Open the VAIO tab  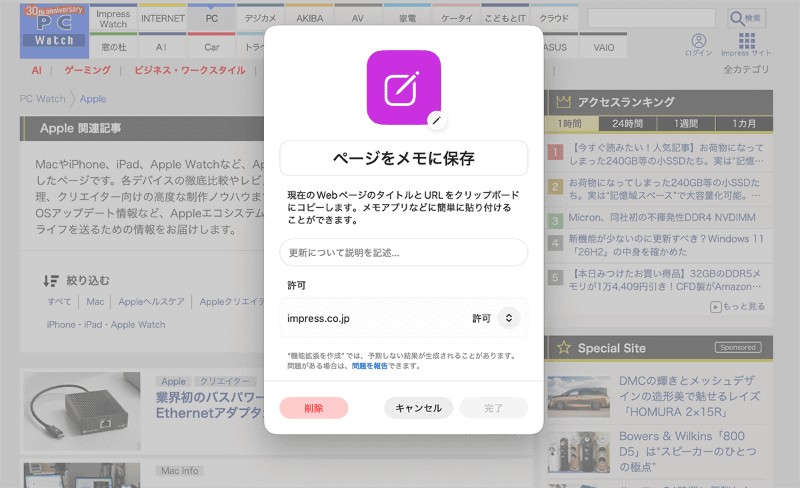(604, 47)
